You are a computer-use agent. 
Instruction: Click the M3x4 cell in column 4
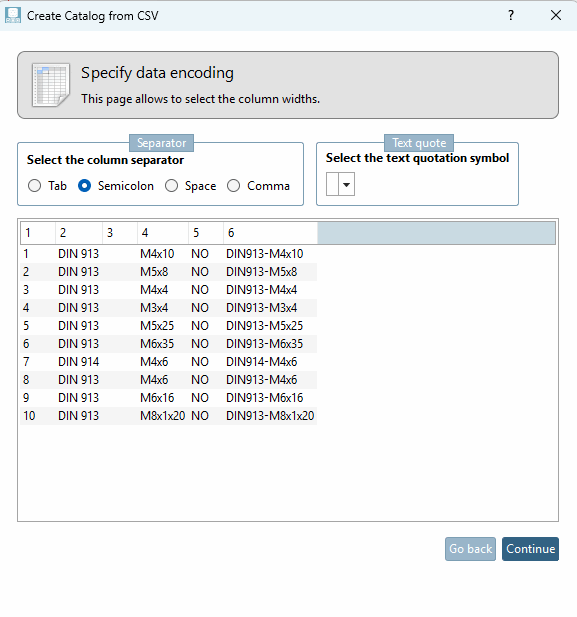point(163,308)
